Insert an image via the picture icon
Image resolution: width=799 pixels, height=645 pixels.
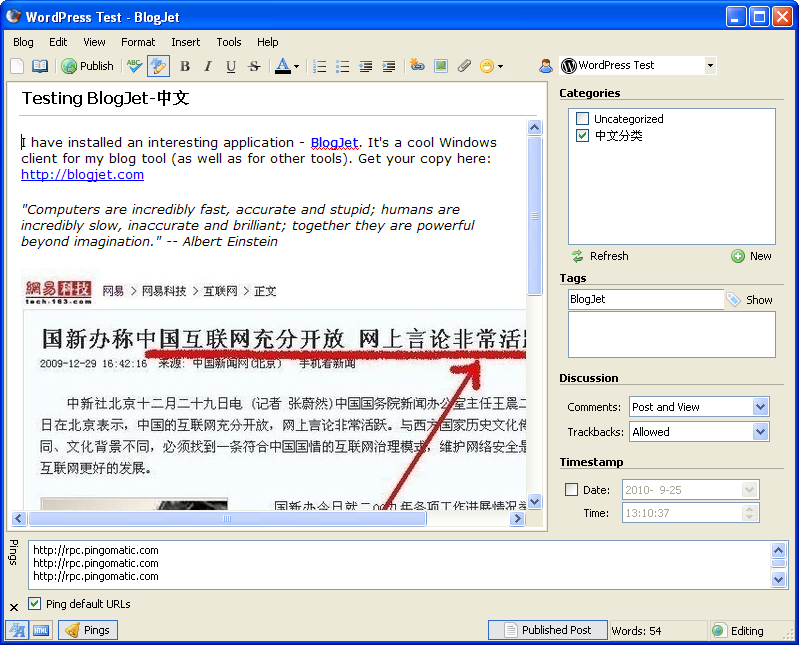(440, 66)
